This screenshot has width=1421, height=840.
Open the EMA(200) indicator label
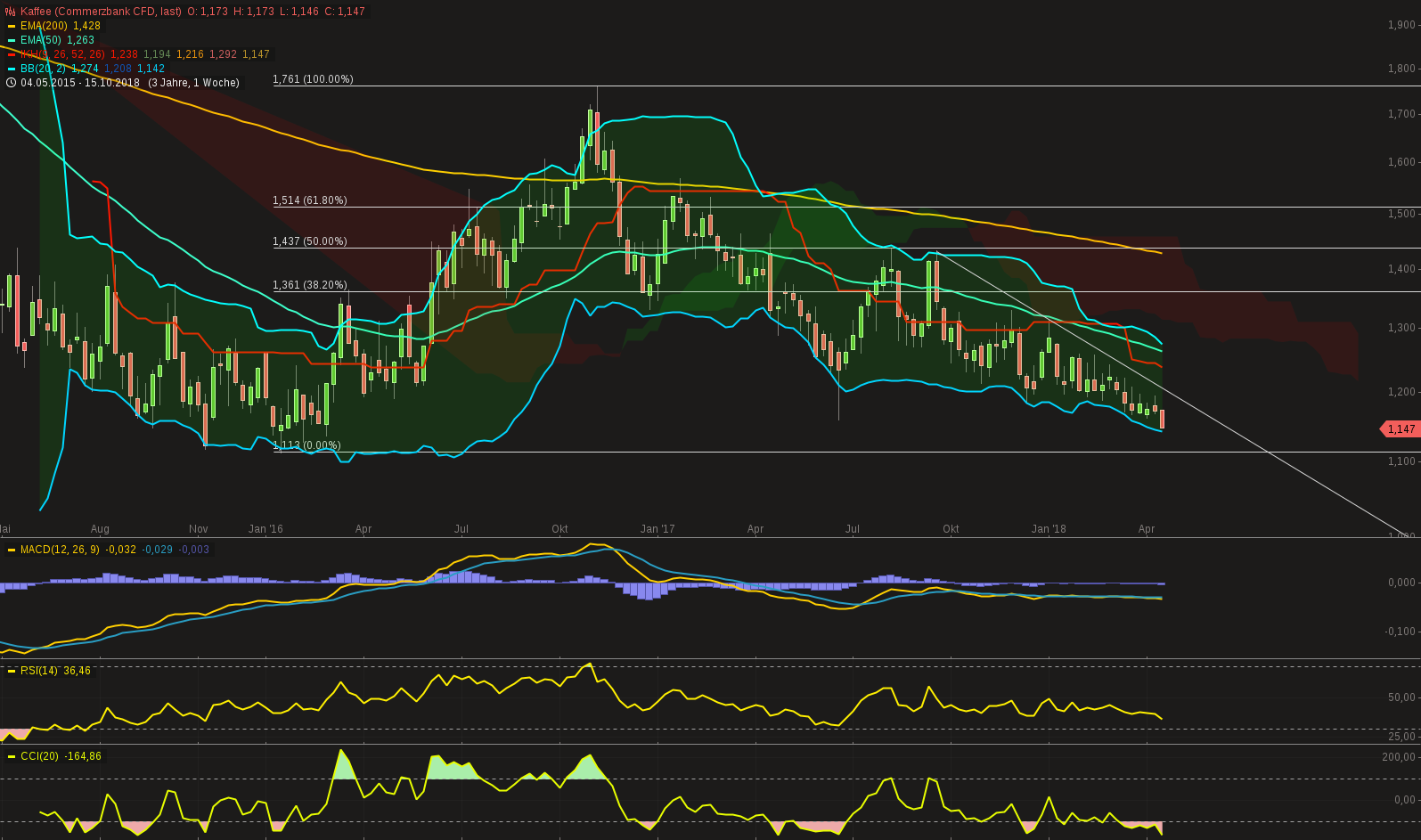[44, 26]
